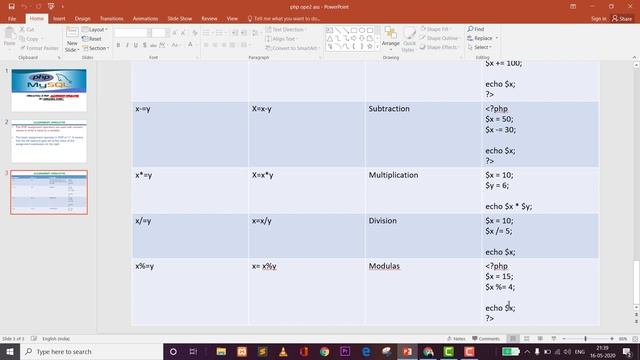Switch to the Design tab

(x=82, y=19)
